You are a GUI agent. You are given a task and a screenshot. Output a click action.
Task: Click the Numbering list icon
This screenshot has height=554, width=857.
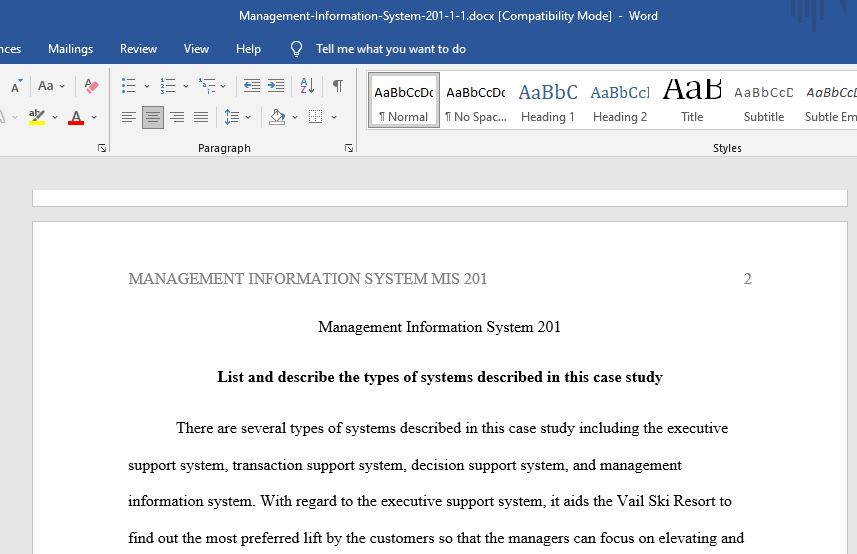coord(168,86)
